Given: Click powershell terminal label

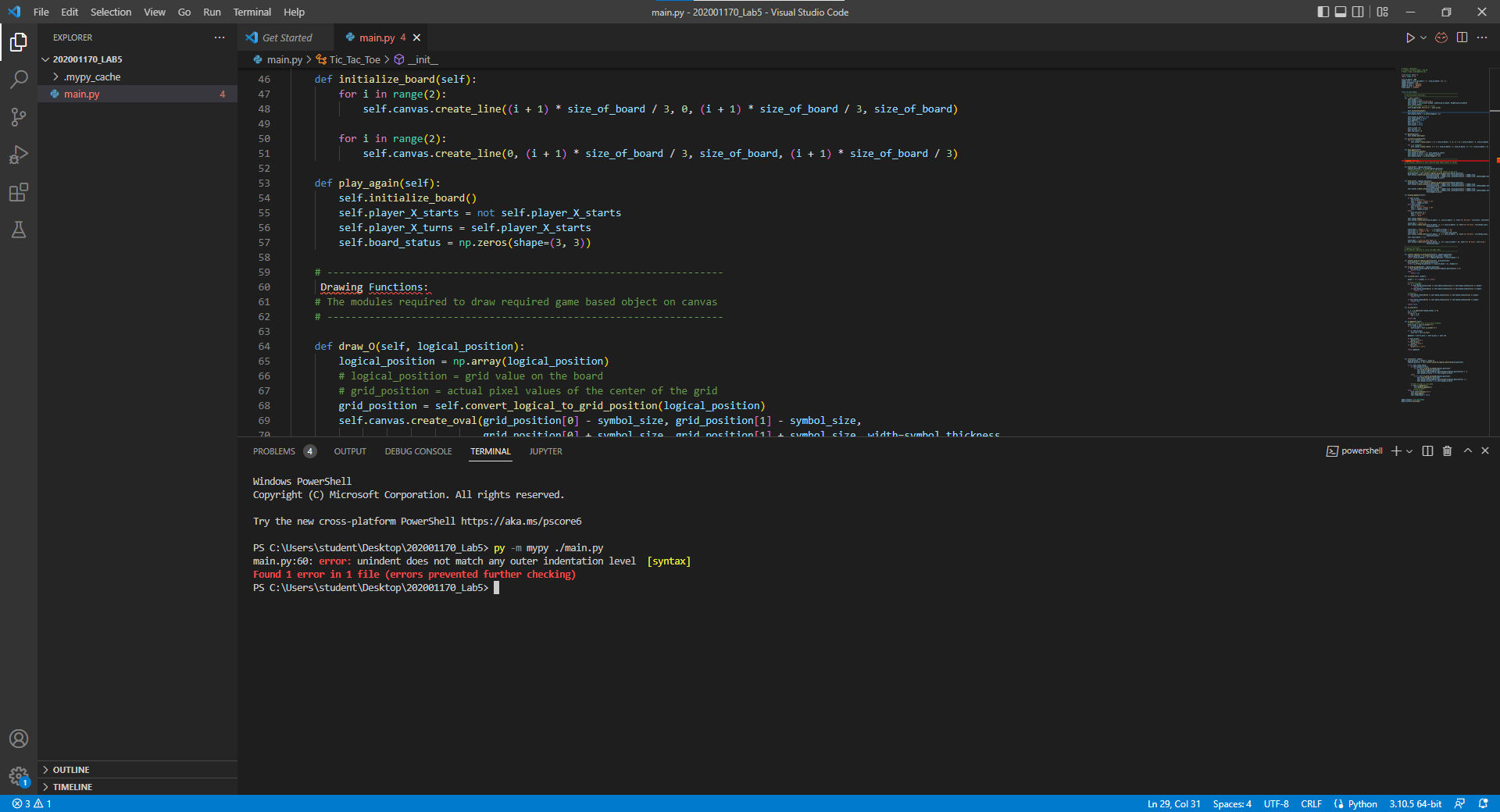Looking at the screenshot, I should point(1355,451).
